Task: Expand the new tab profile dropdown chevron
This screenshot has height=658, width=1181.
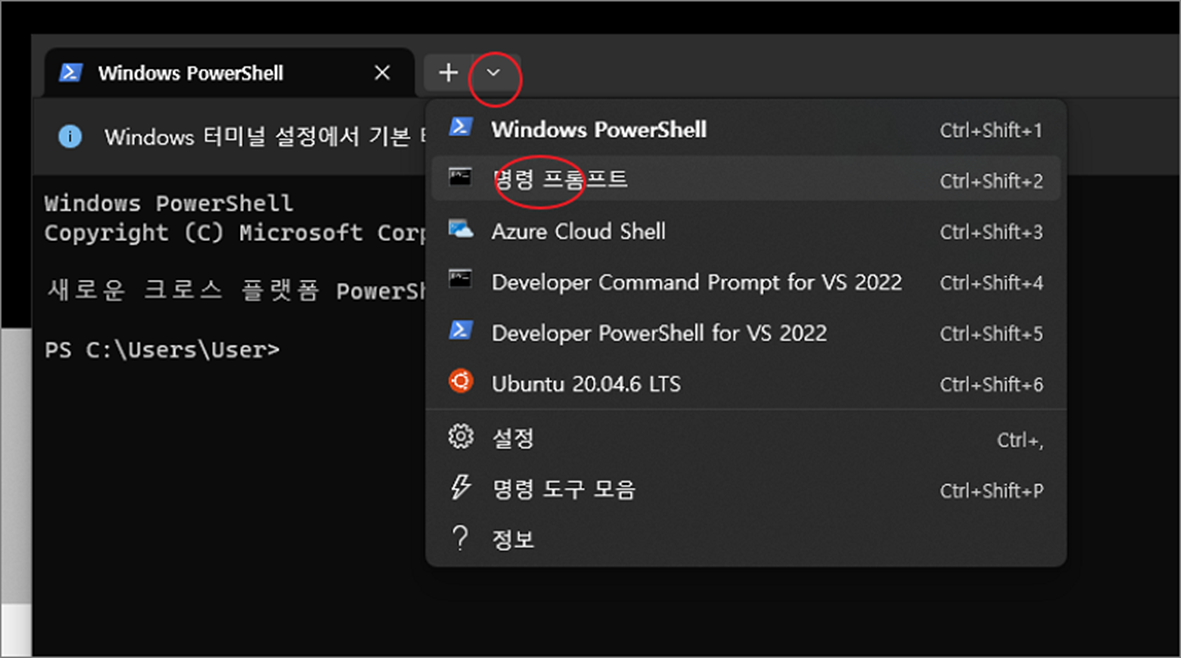Action: coord(493,73)
